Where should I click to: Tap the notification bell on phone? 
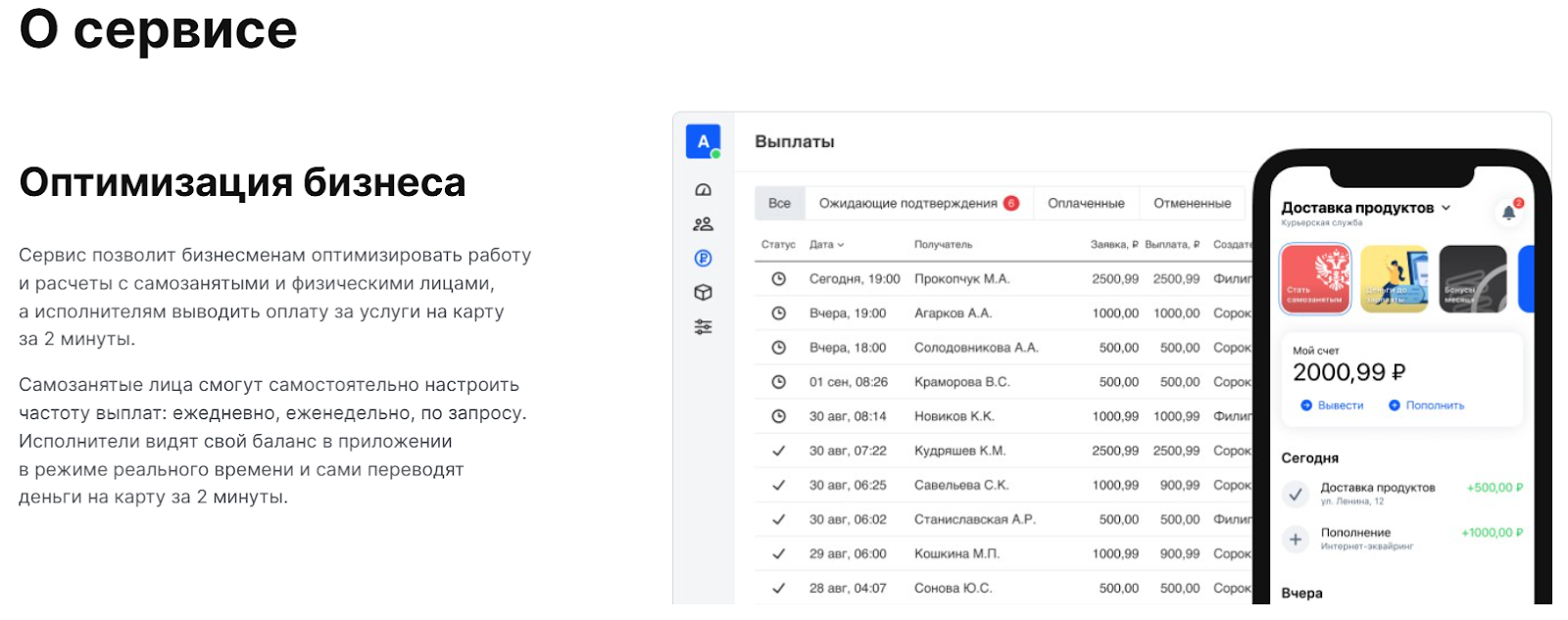click(x=1509, y=212)
